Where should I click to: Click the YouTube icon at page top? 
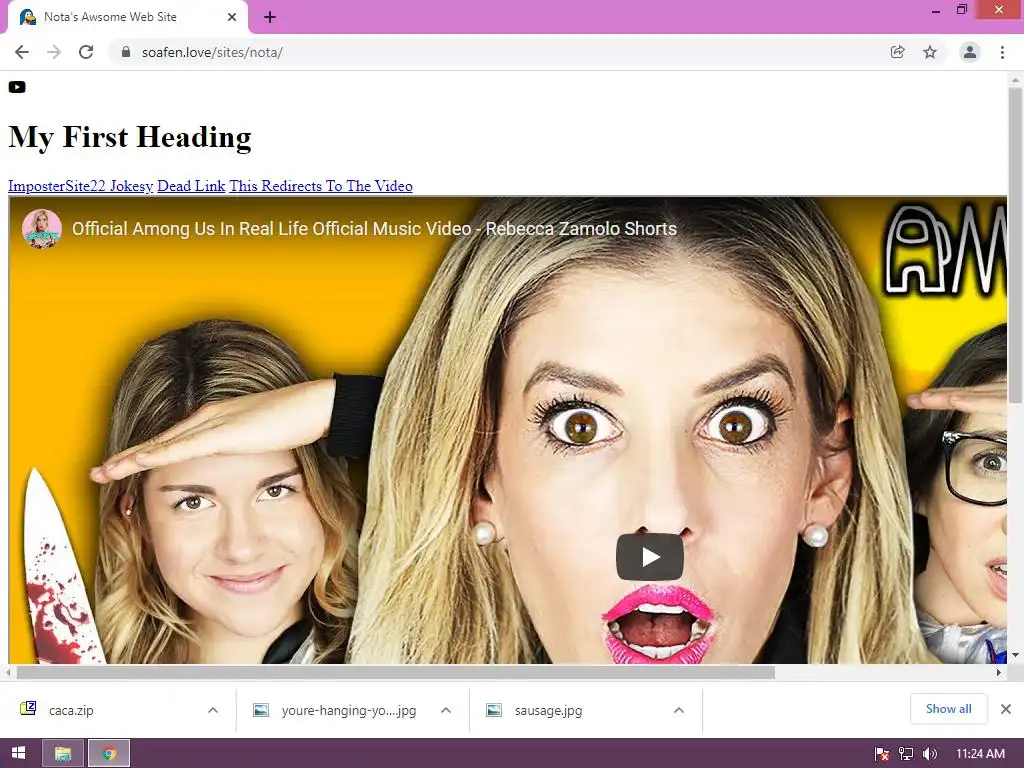click(x=17, y=87)
